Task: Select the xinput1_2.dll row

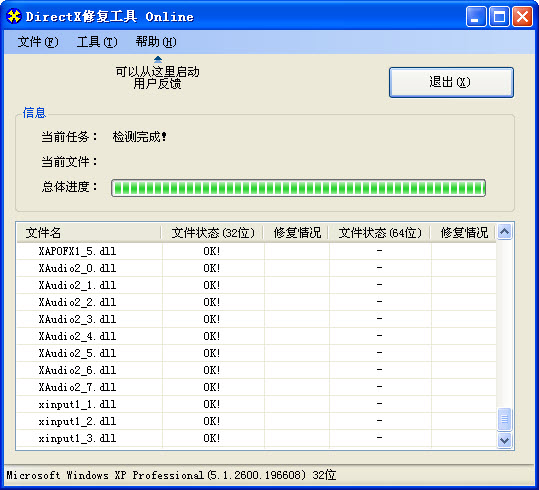Action: 256,421
